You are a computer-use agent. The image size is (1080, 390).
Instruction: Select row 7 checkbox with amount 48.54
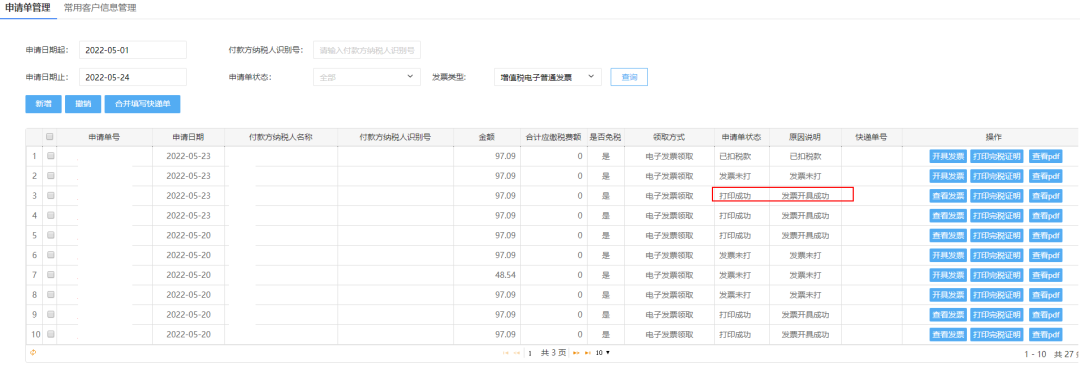[x=50, y=275]
